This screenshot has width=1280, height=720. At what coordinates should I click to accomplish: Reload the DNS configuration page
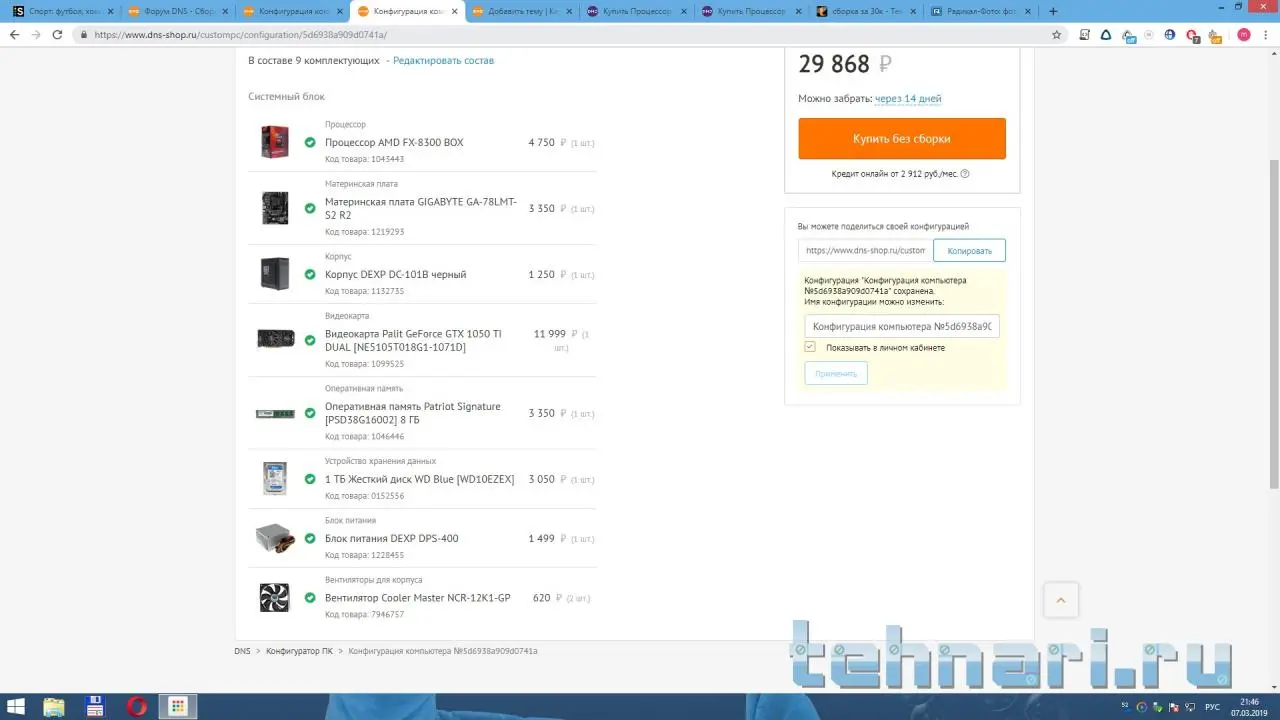[57, 34]
